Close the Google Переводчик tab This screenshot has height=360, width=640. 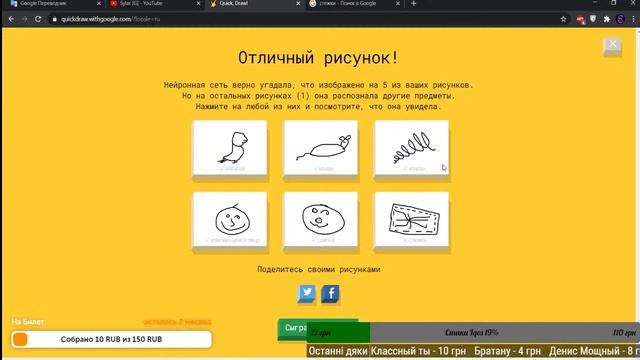(99, 3)
